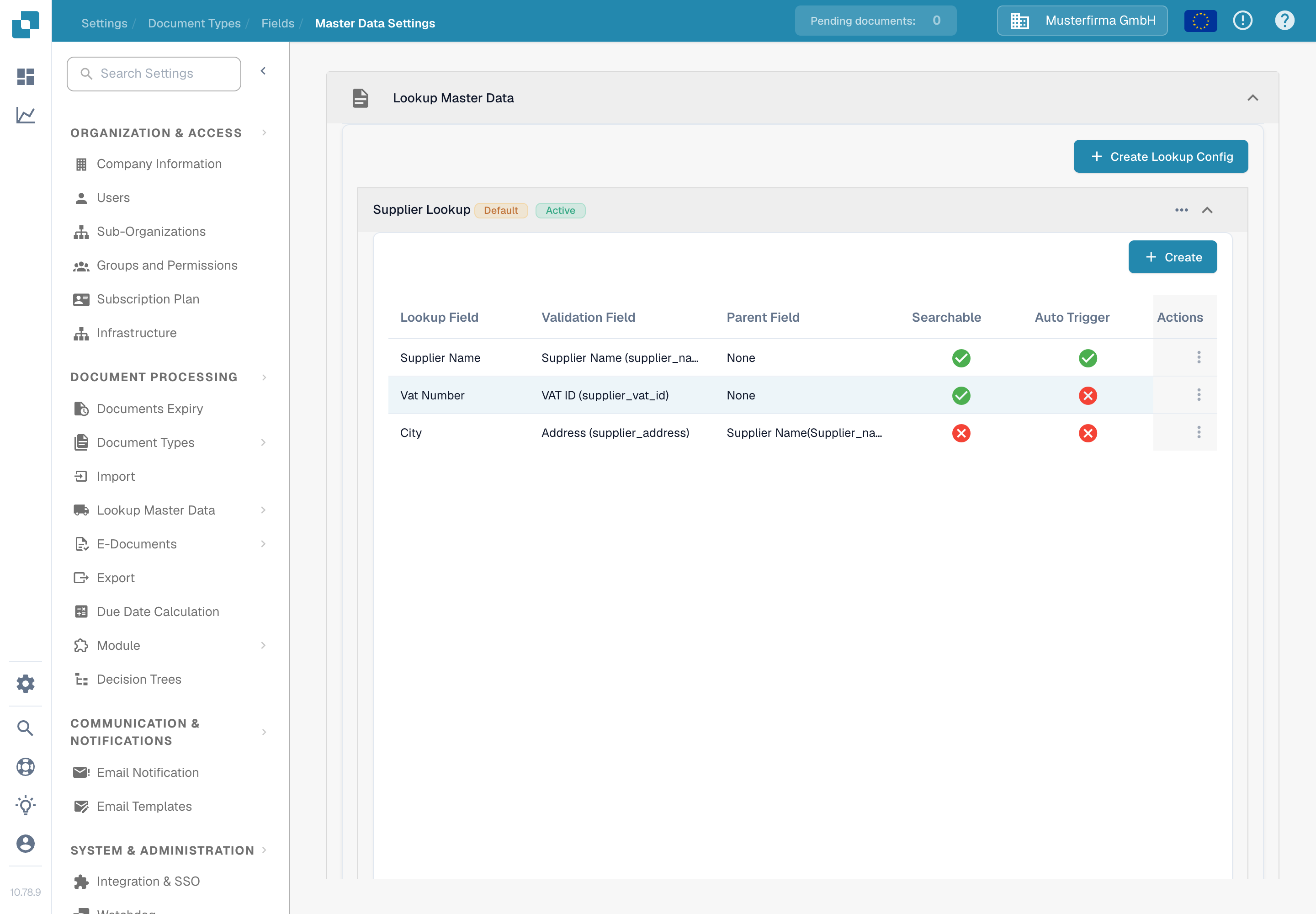This screenshot has height=914, width=1316.
Task: Open Documents Expiry settings
Action: coord(149,408)
